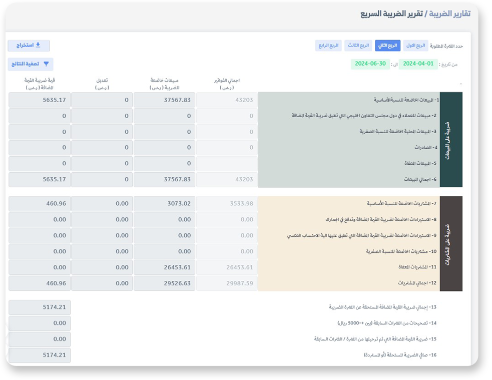Switch to الربع الرابع quarter tab
492x380 pixels.
pos(328,46)
